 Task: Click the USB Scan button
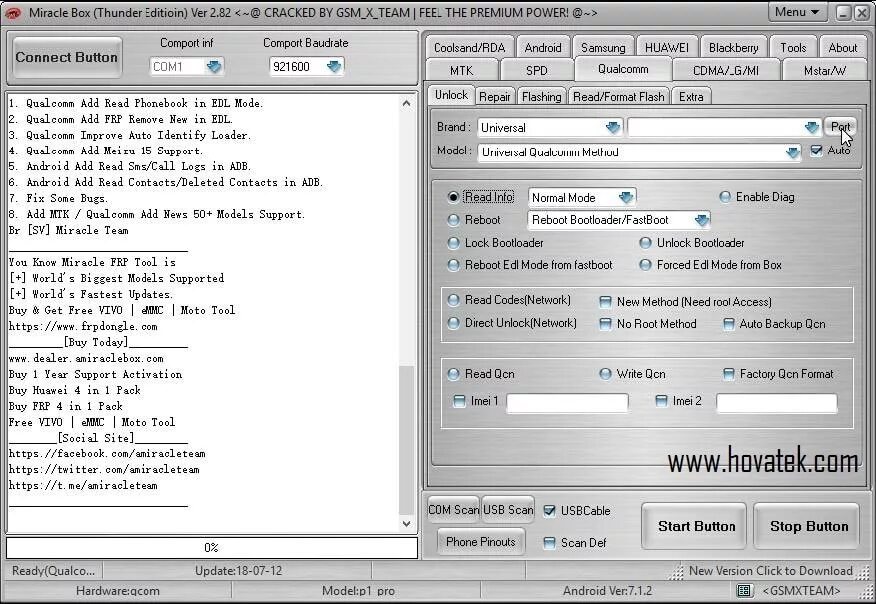[x=508, y=510]
